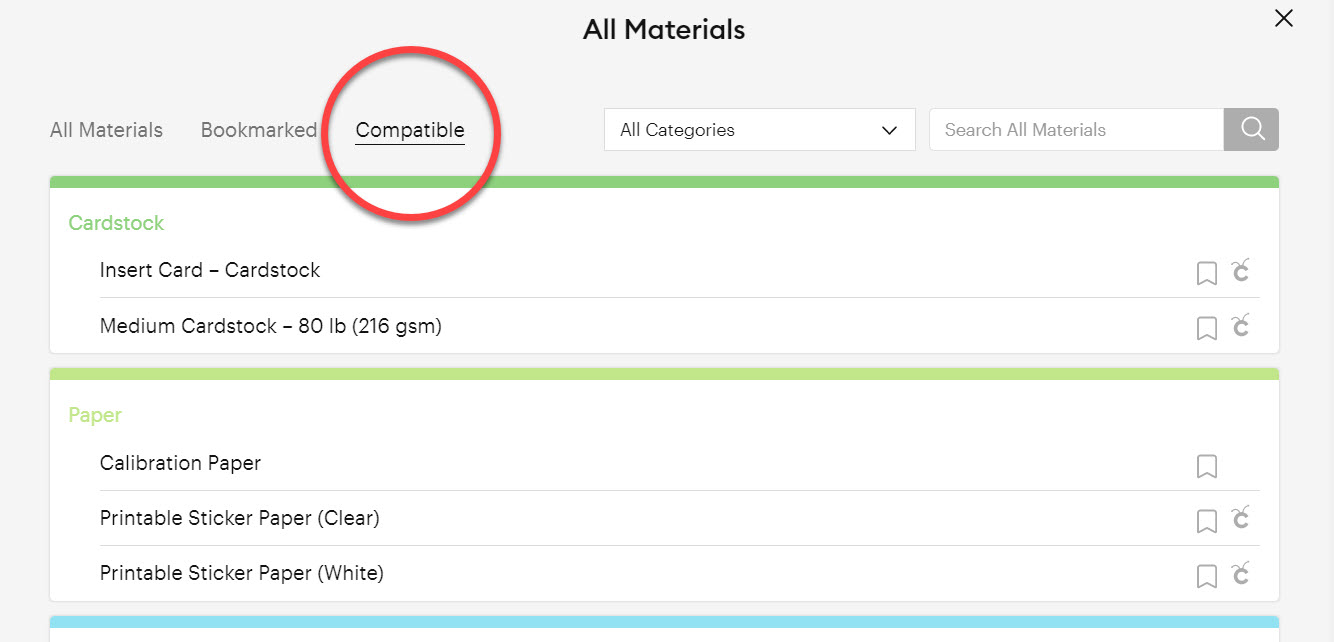Select the Compatible tab
This screenshot has width=1334, height=642.
point(410,130)
